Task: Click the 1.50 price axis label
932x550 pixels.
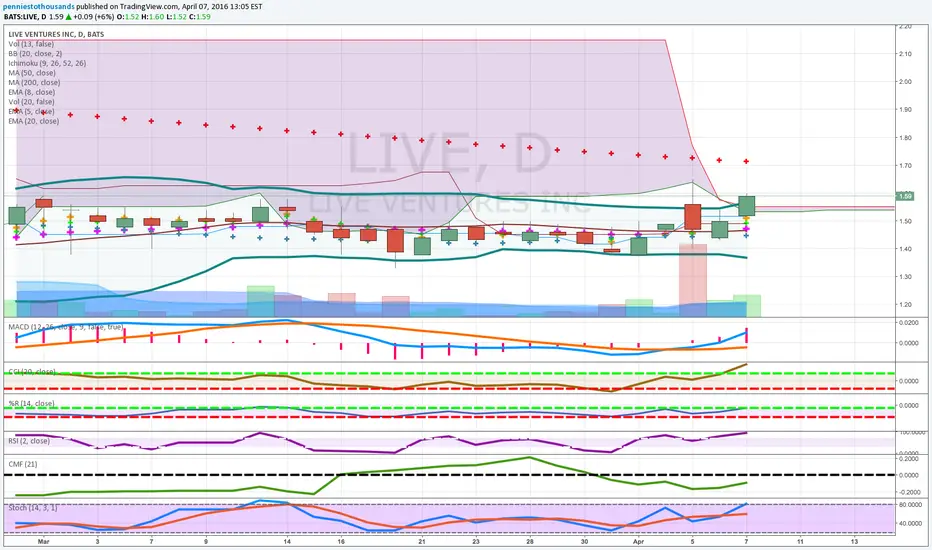Action: coord(905,221)
